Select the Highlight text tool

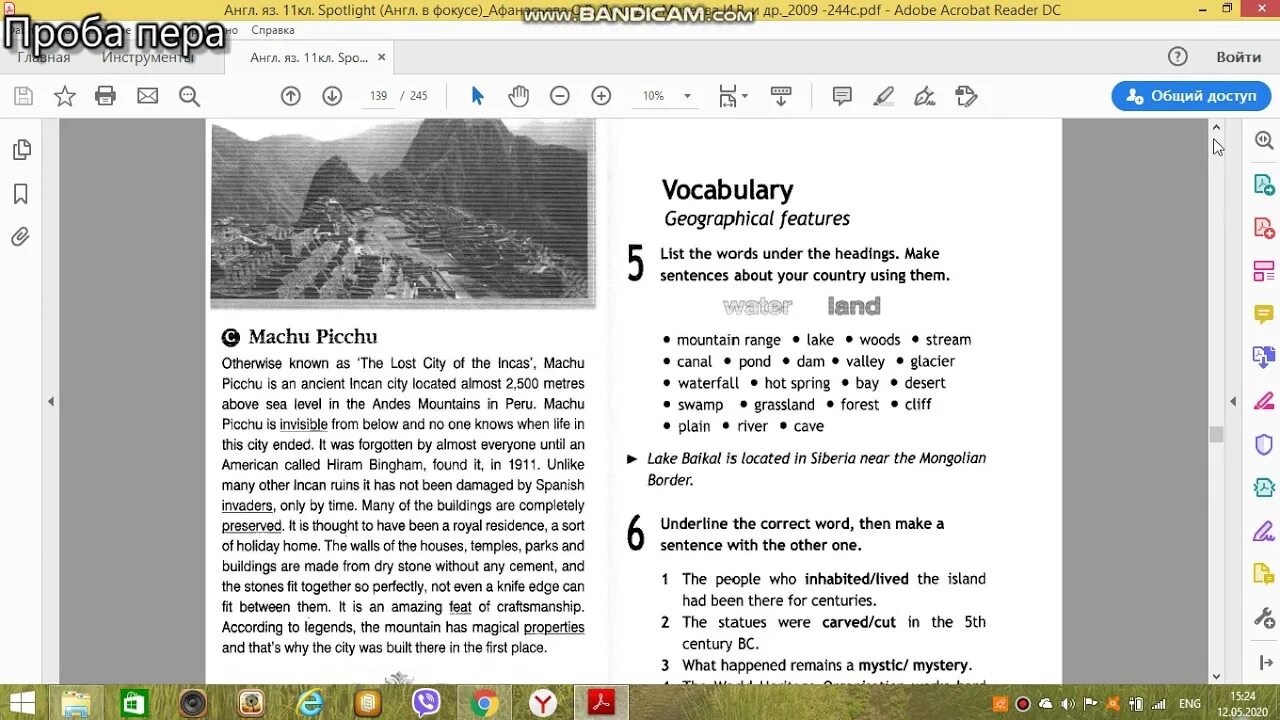pyautogui.click(x=883, y=96)
